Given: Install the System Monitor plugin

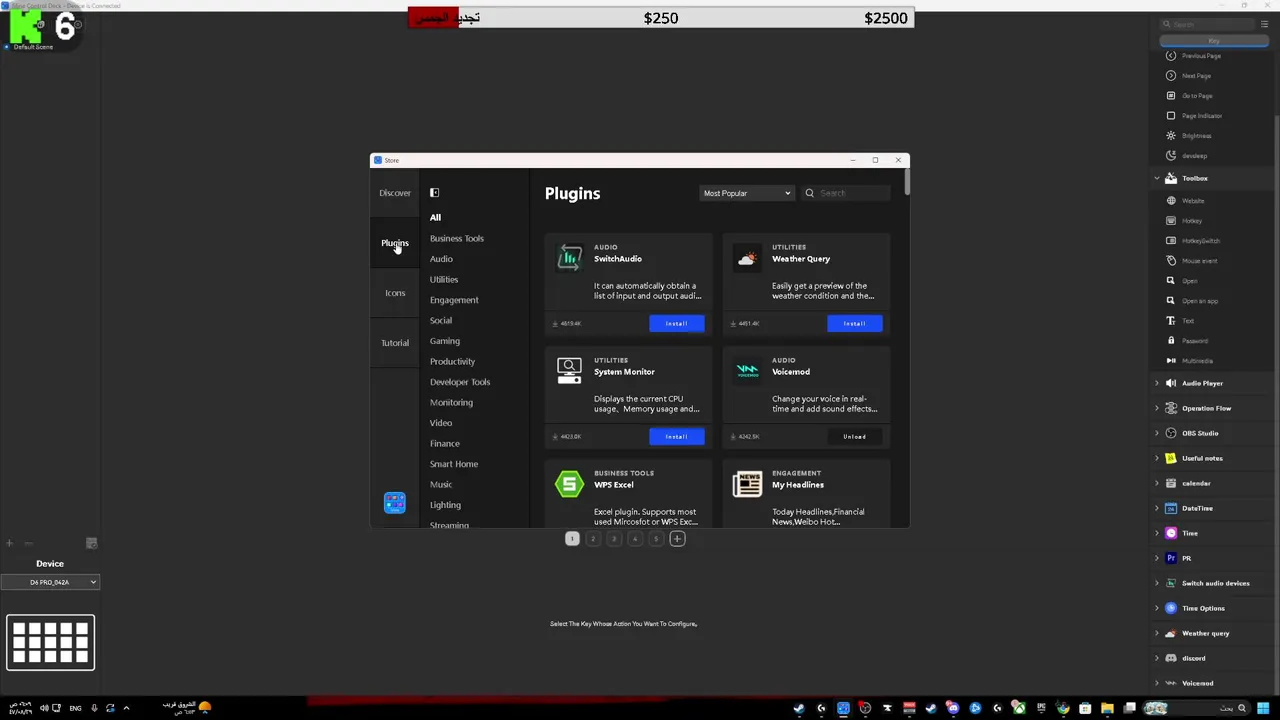Looking at the screenshot, I should pos(676,436).
